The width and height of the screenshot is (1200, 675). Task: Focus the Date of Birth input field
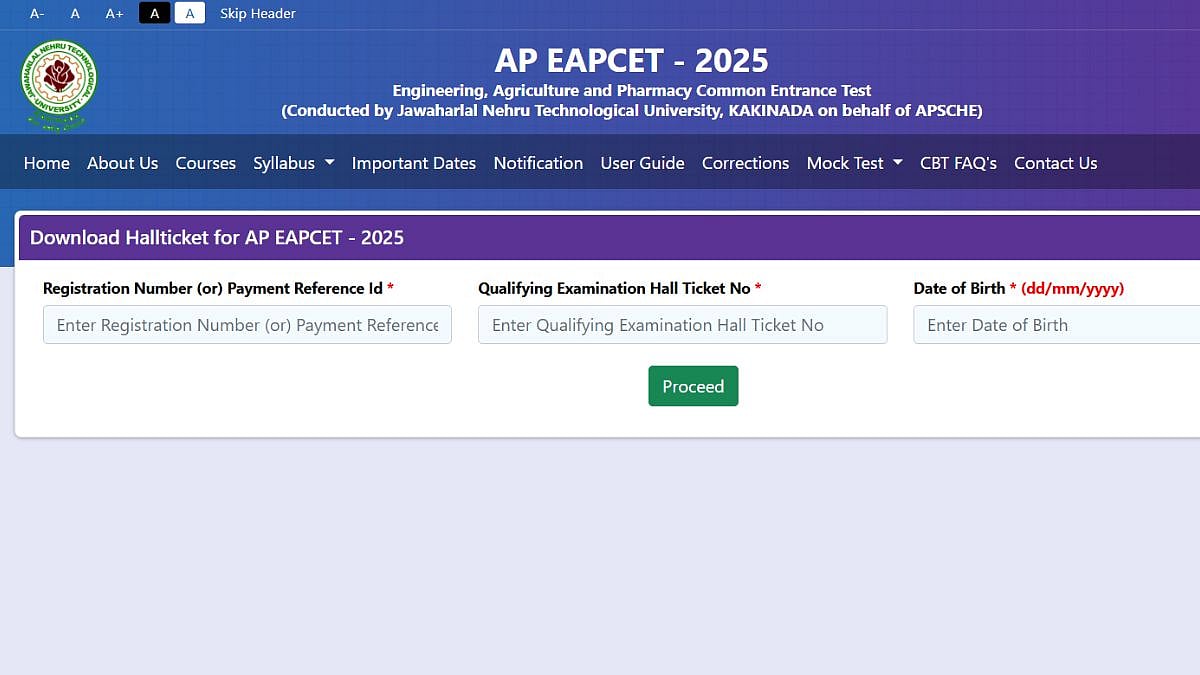[1057, 325]
